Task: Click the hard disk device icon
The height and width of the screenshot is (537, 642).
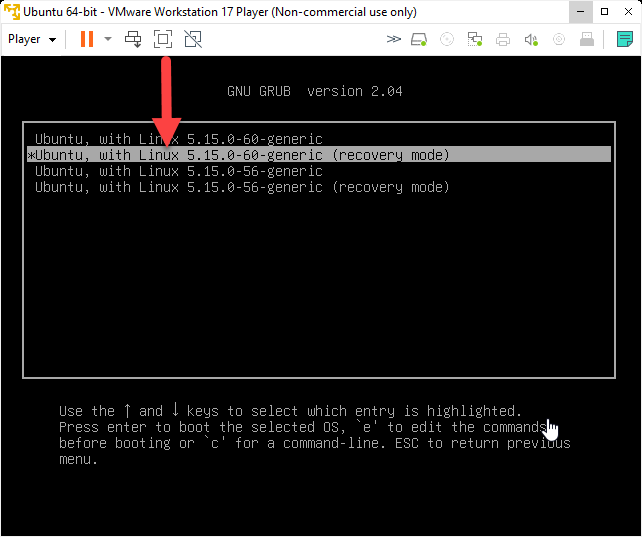Action: pos(419,39)
